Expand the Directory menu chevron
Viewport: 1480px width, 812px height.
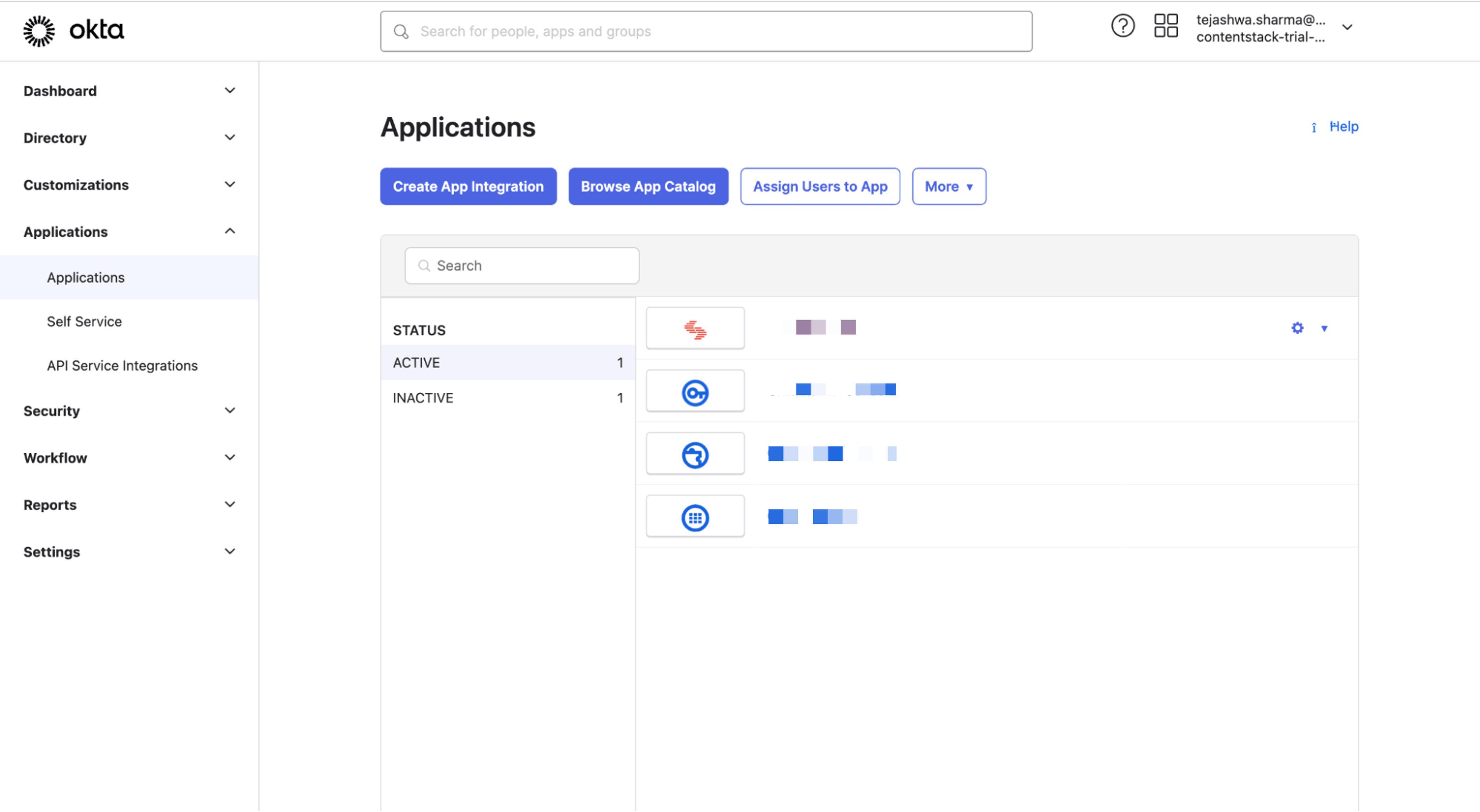click(x=230, y=138)
